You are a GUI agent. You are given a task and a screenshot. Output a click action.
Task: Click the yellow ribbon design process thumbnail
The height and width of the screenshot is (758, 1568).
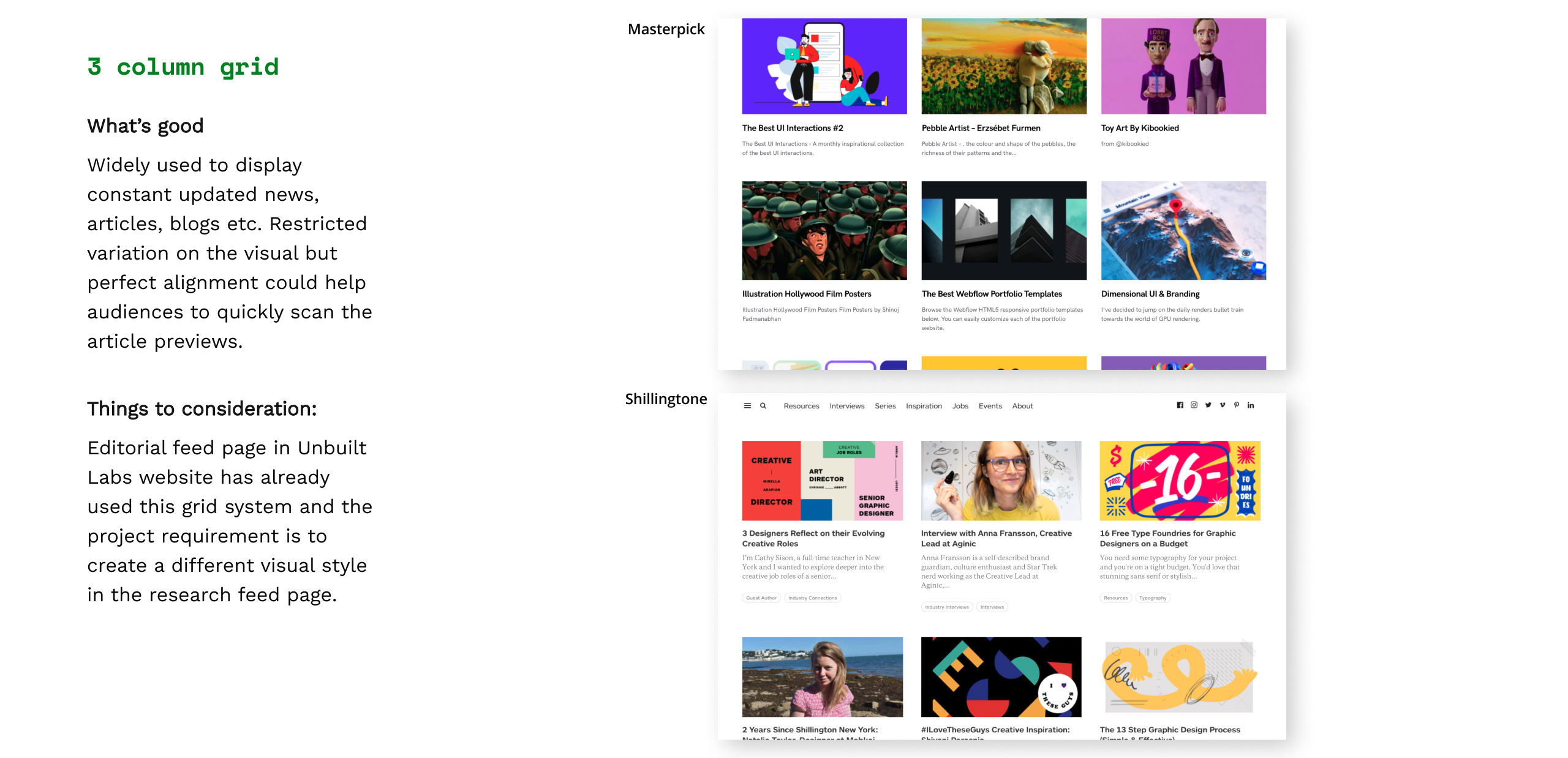1180,677
